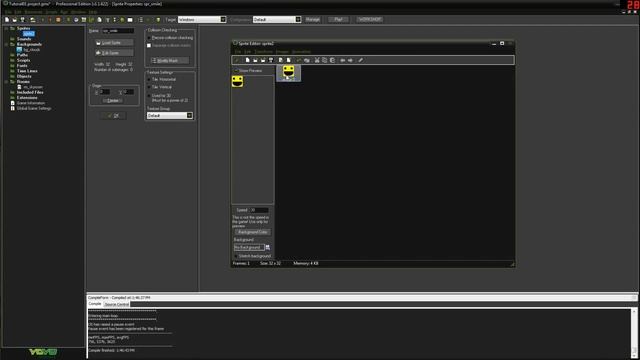Switch to the Source Control tab
640x360 pixels.
point(117,304)
